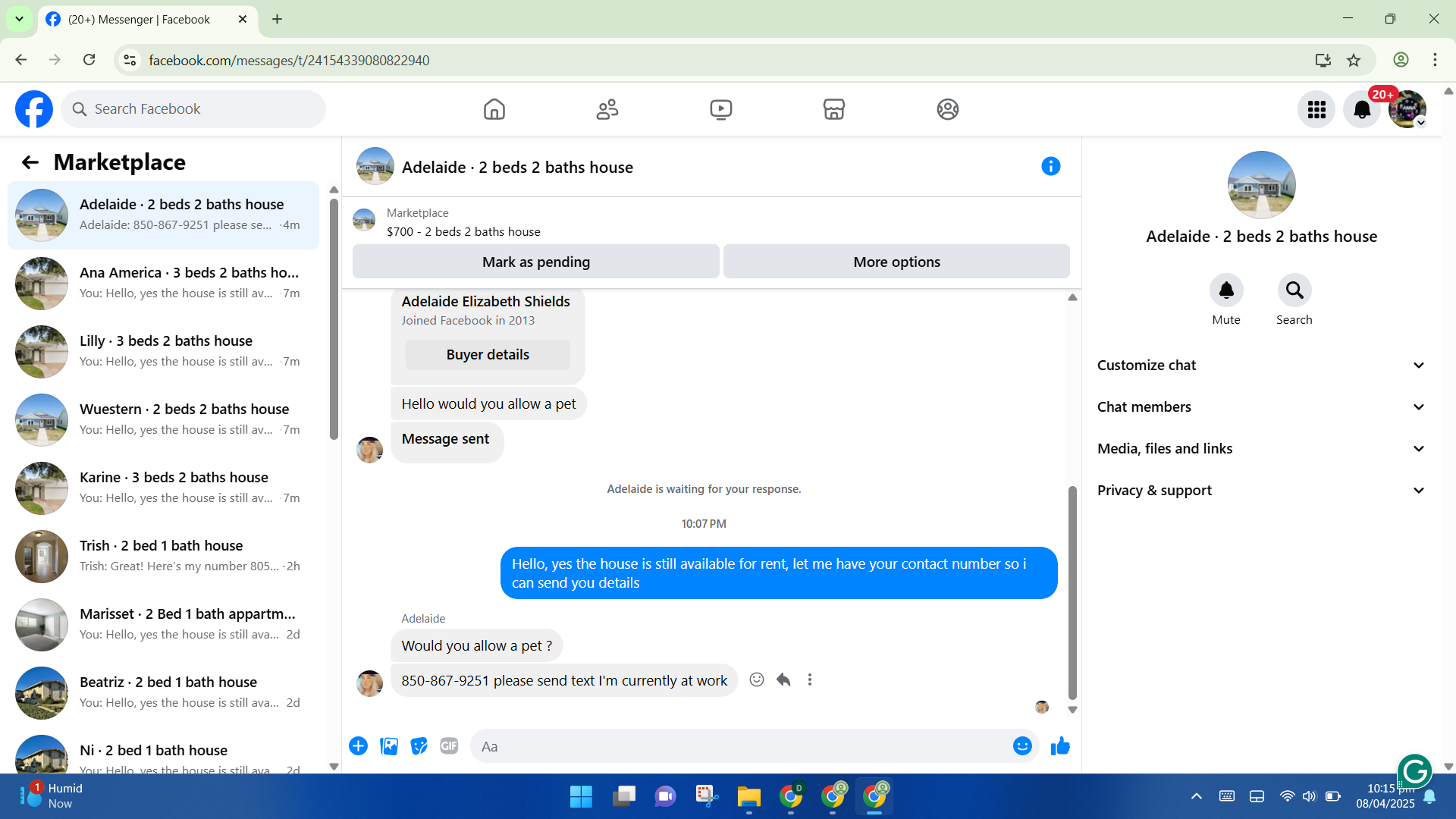Open the emoji picker in message box
Viewport: 1456px width, 819px height.
pos(1022,746)
